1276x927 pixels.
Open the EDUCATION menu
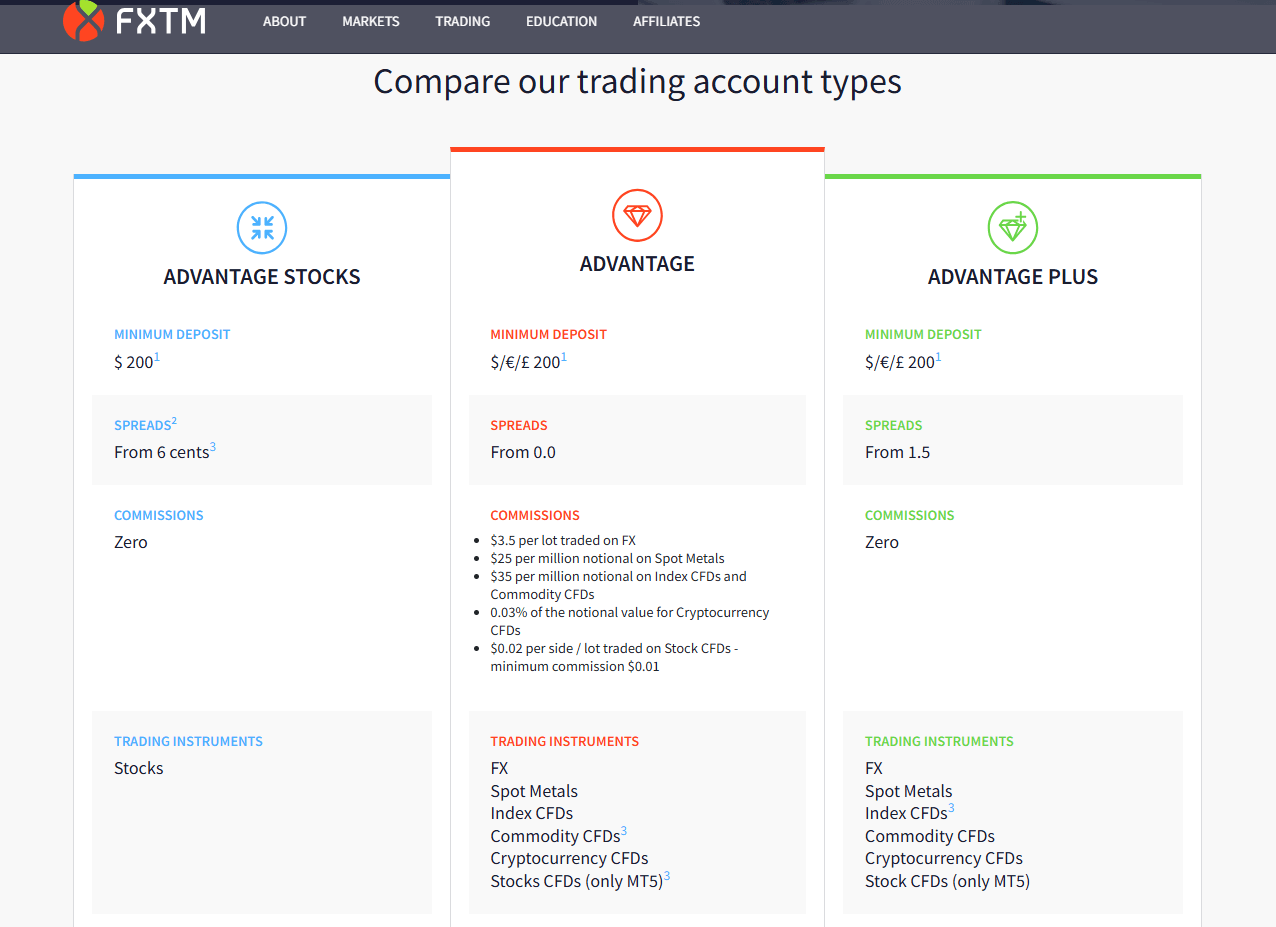(x=562, y=21)
